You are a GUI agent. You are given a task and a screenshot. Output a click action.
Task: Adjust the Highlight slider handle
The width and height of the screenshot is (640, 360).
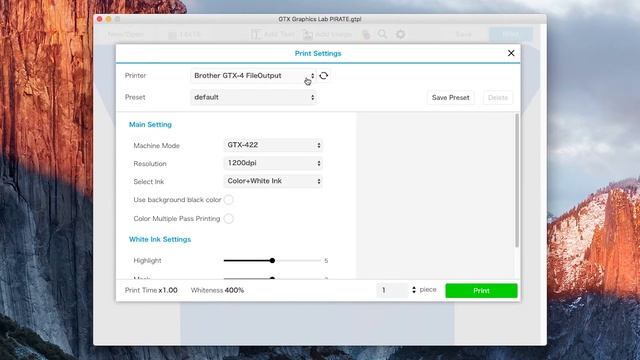click(x=272, y=260)
